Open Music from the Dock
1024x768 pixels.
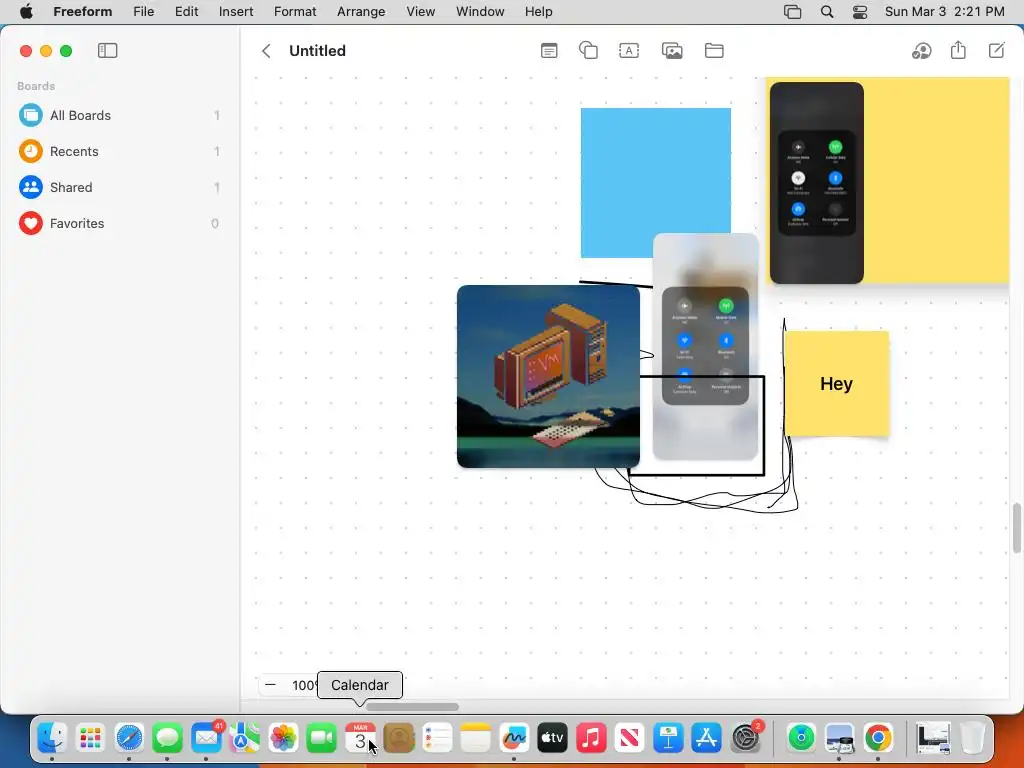pyautogui.click(x=591, y=739)
